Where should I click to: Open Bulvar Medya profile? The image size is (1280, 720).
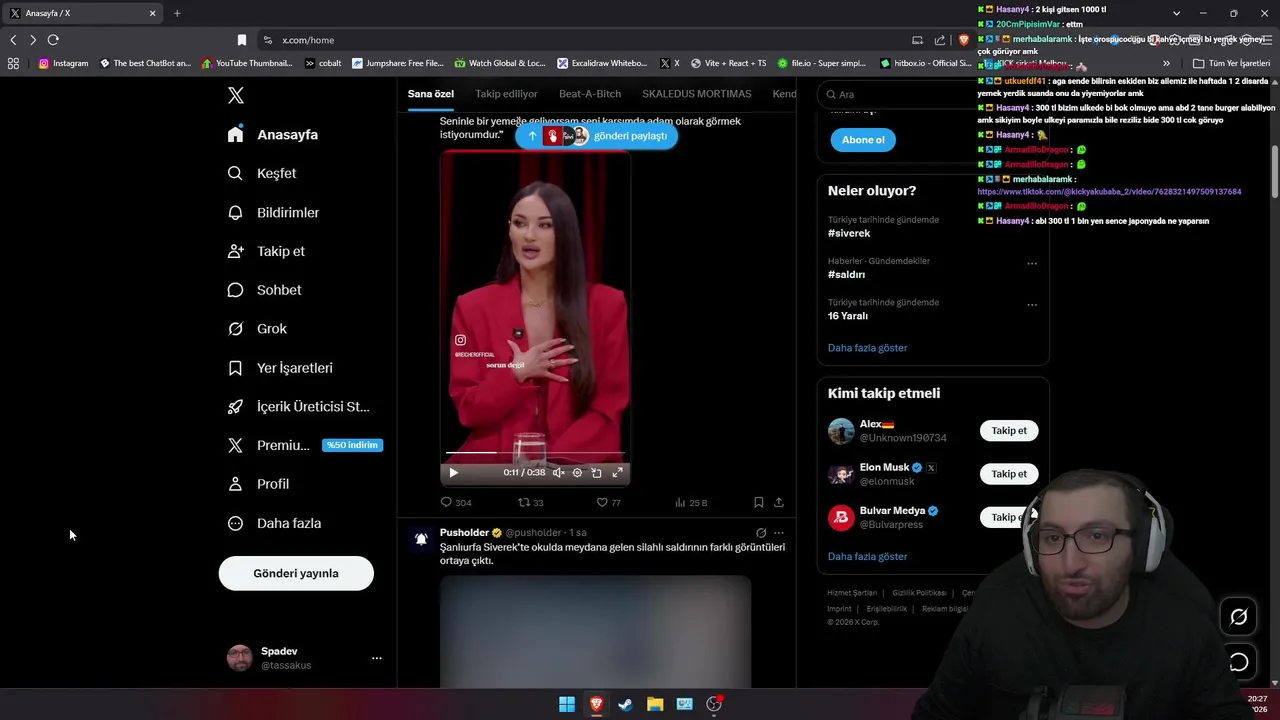[x=892, y=511]
